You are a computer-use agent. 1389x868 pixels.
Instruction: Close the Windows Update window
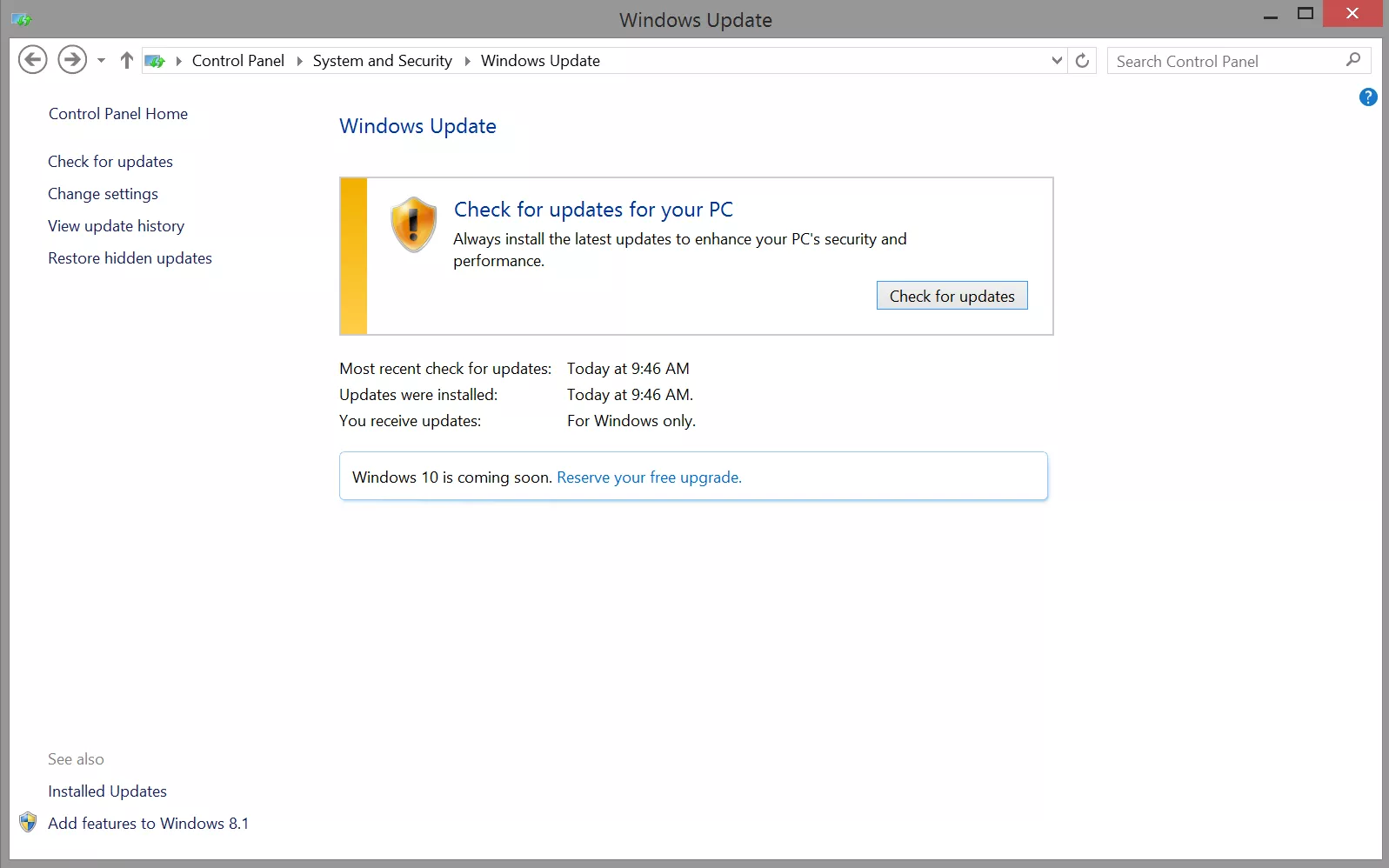[1352, 14]
